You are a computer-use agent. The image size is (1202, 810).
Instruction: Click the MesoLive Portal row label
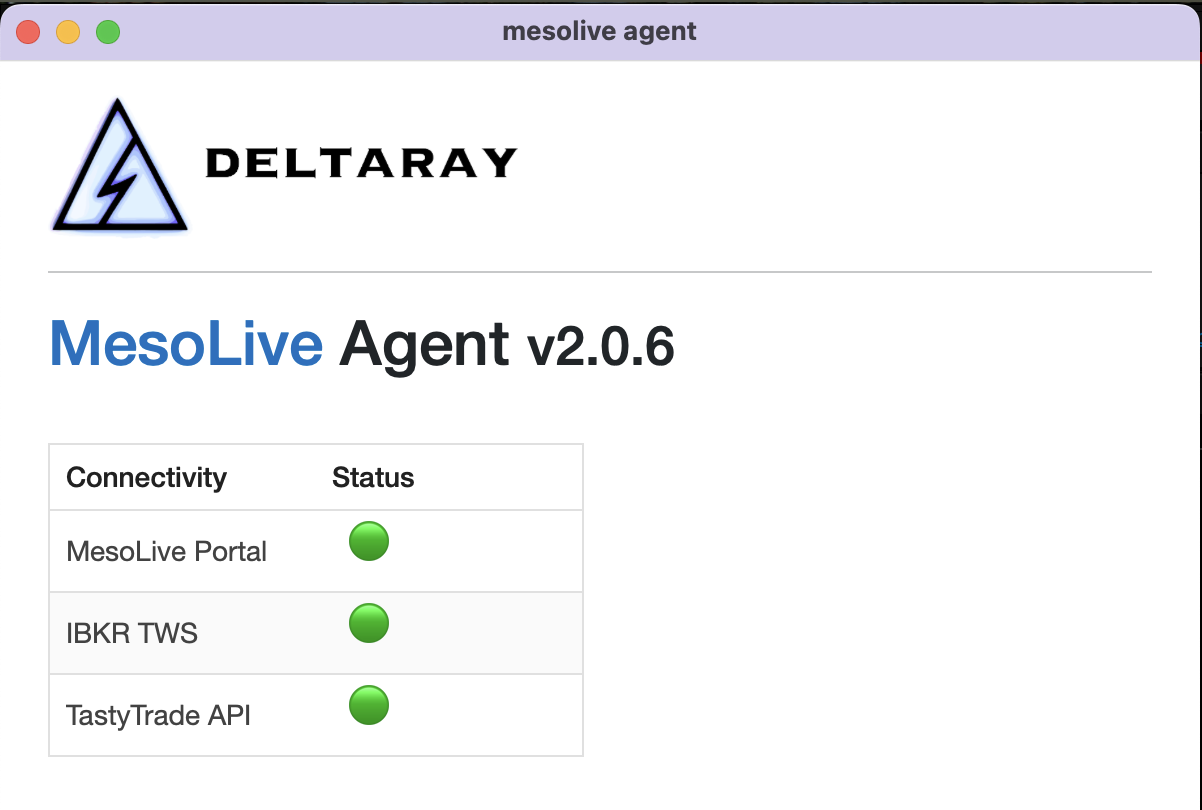166,551
